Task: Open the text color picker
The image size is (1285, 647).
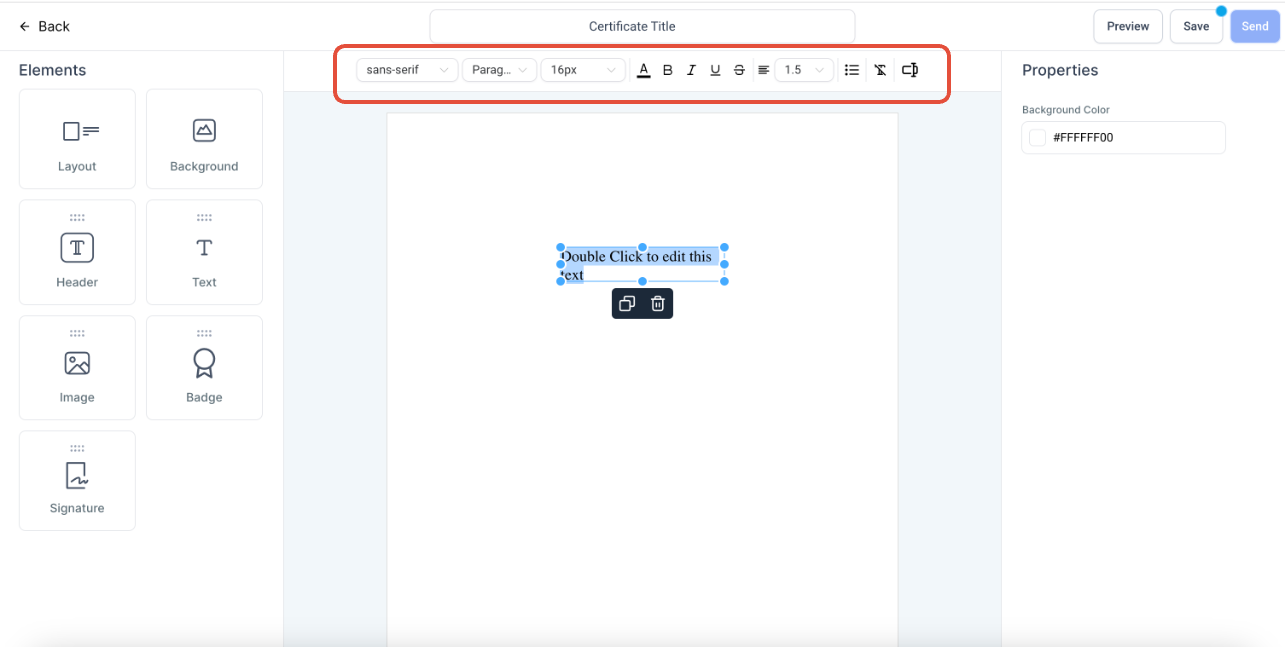Action: pos(644,70)
